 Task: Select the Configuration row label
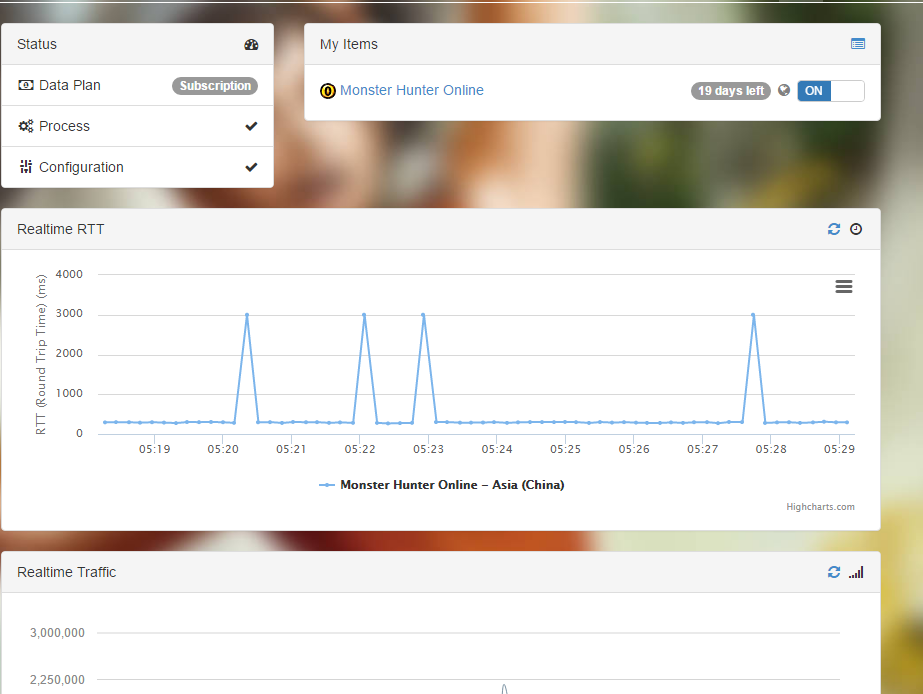[x=81, y=167]
